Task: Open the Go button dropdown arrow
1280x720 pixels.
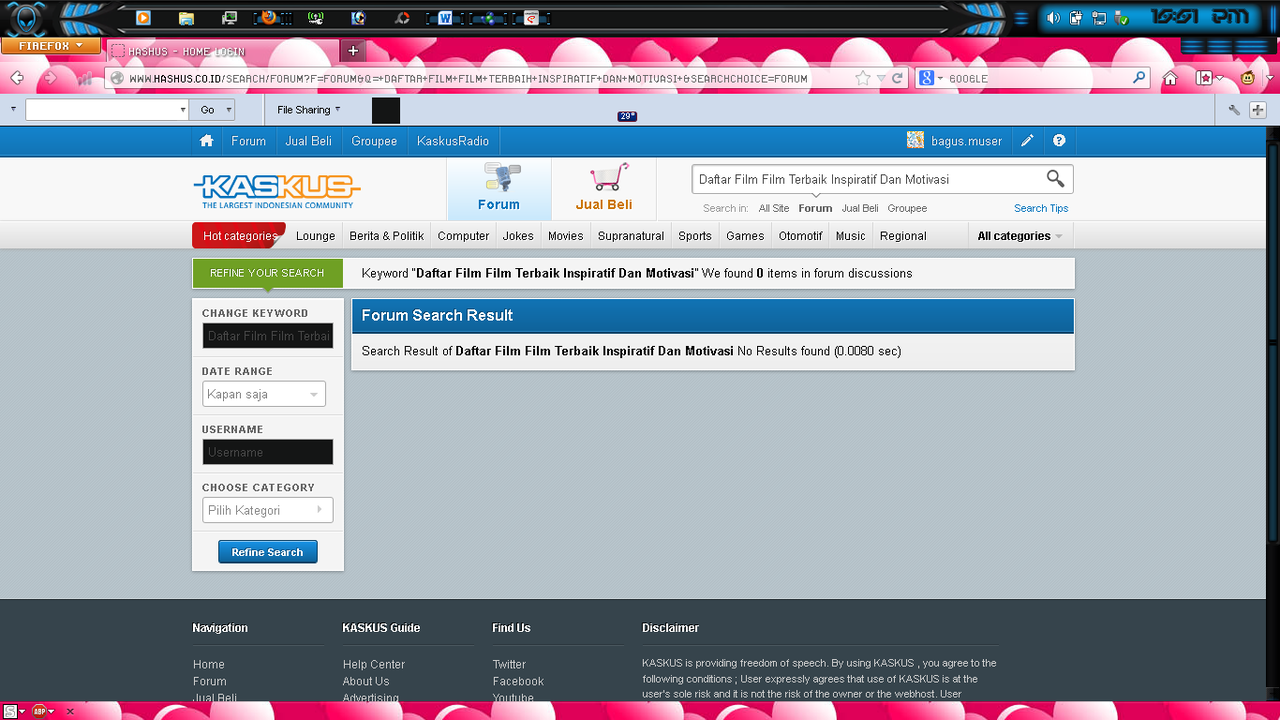Action: (x=229, y=110)
